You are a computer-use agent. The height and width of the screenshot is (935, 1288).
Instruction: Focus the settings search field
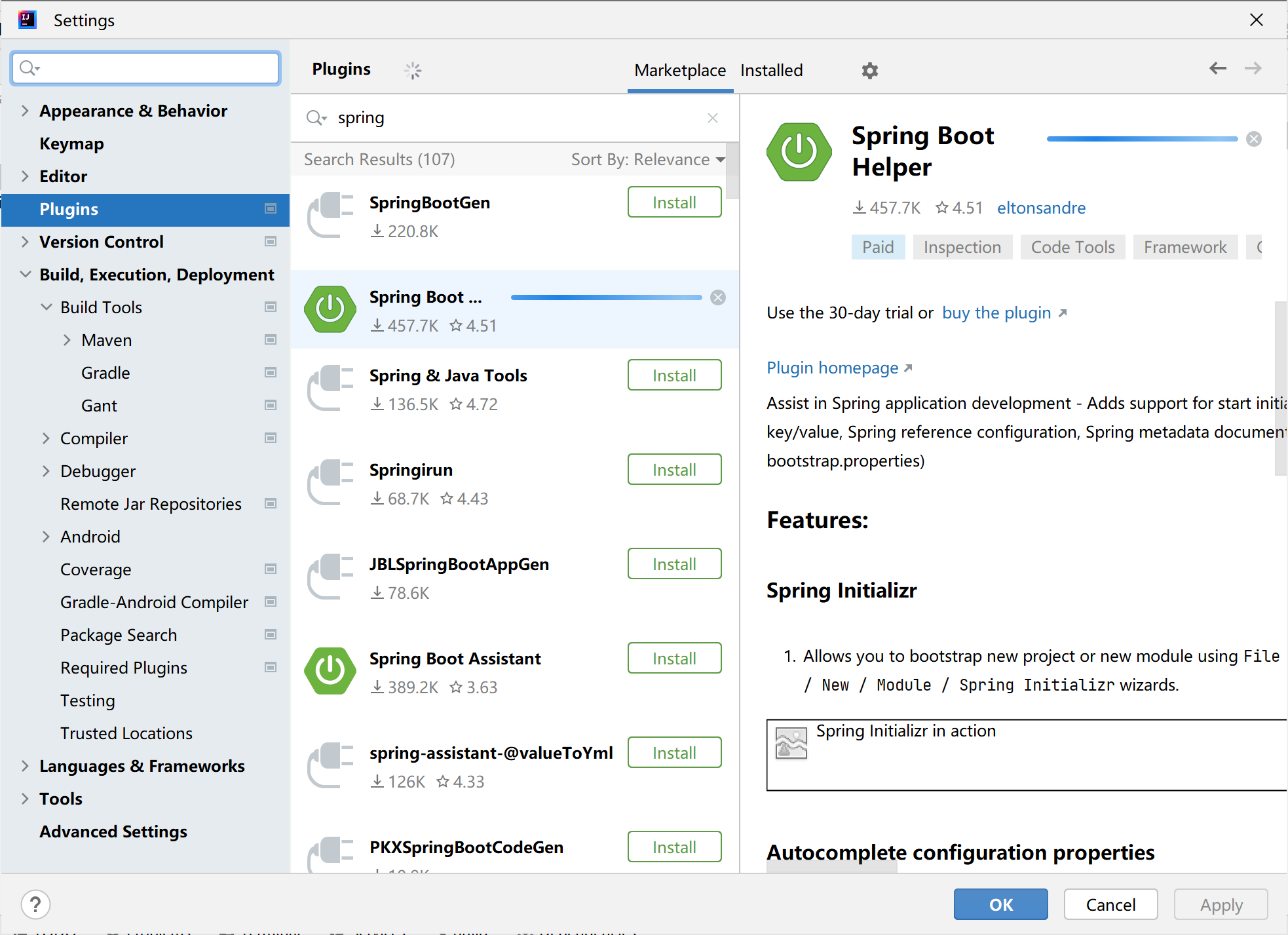coord(145,68)
